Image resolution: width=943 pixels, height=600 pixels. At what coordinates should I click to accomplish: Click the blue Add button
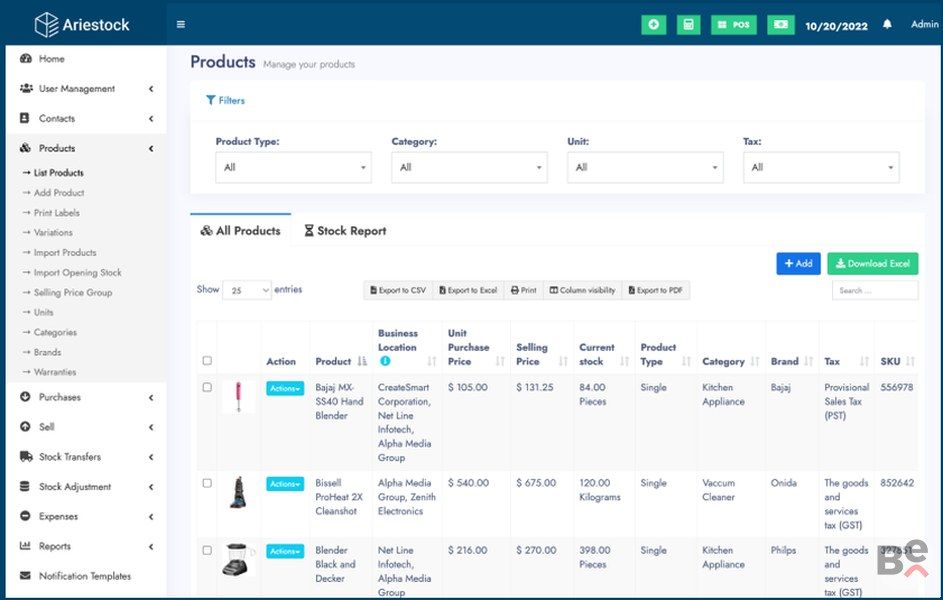798,264
